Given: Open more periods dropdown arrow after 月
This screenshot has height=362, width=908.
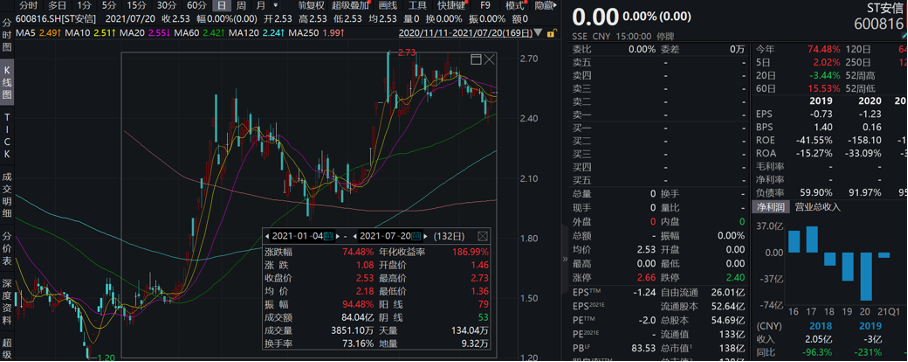Looking at the screenshot, I should click(x=275, y=6).
